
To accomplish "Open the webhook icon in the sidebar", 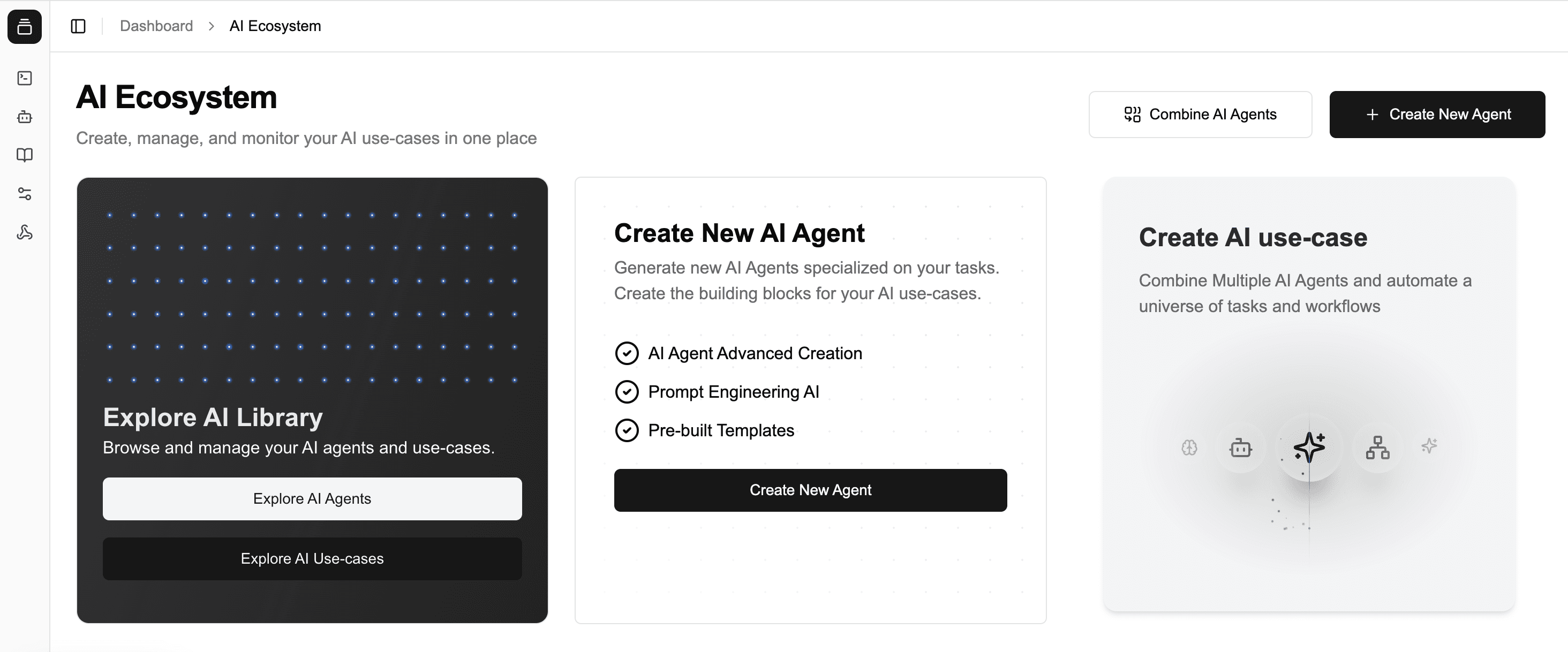I will (x=25, y=232).
